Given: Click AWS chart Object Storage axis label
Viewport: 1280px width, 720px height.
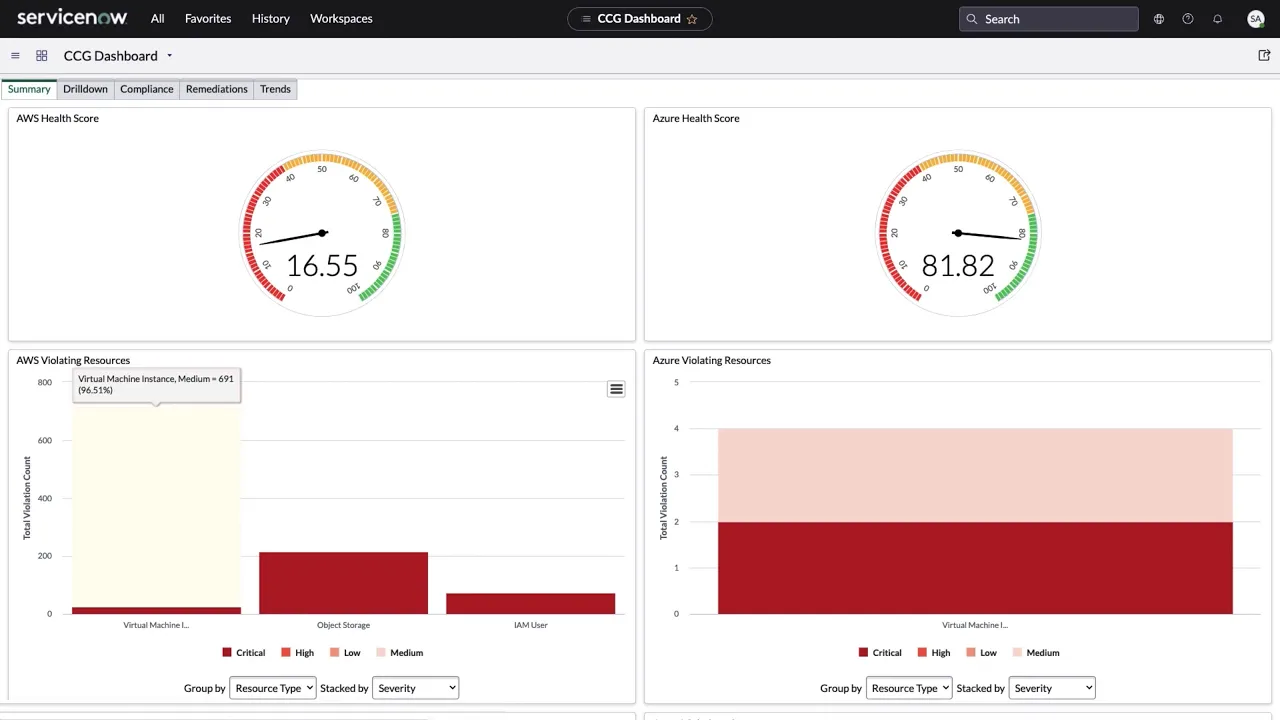Looking at the screenshot, I should (x=343, y=625).
